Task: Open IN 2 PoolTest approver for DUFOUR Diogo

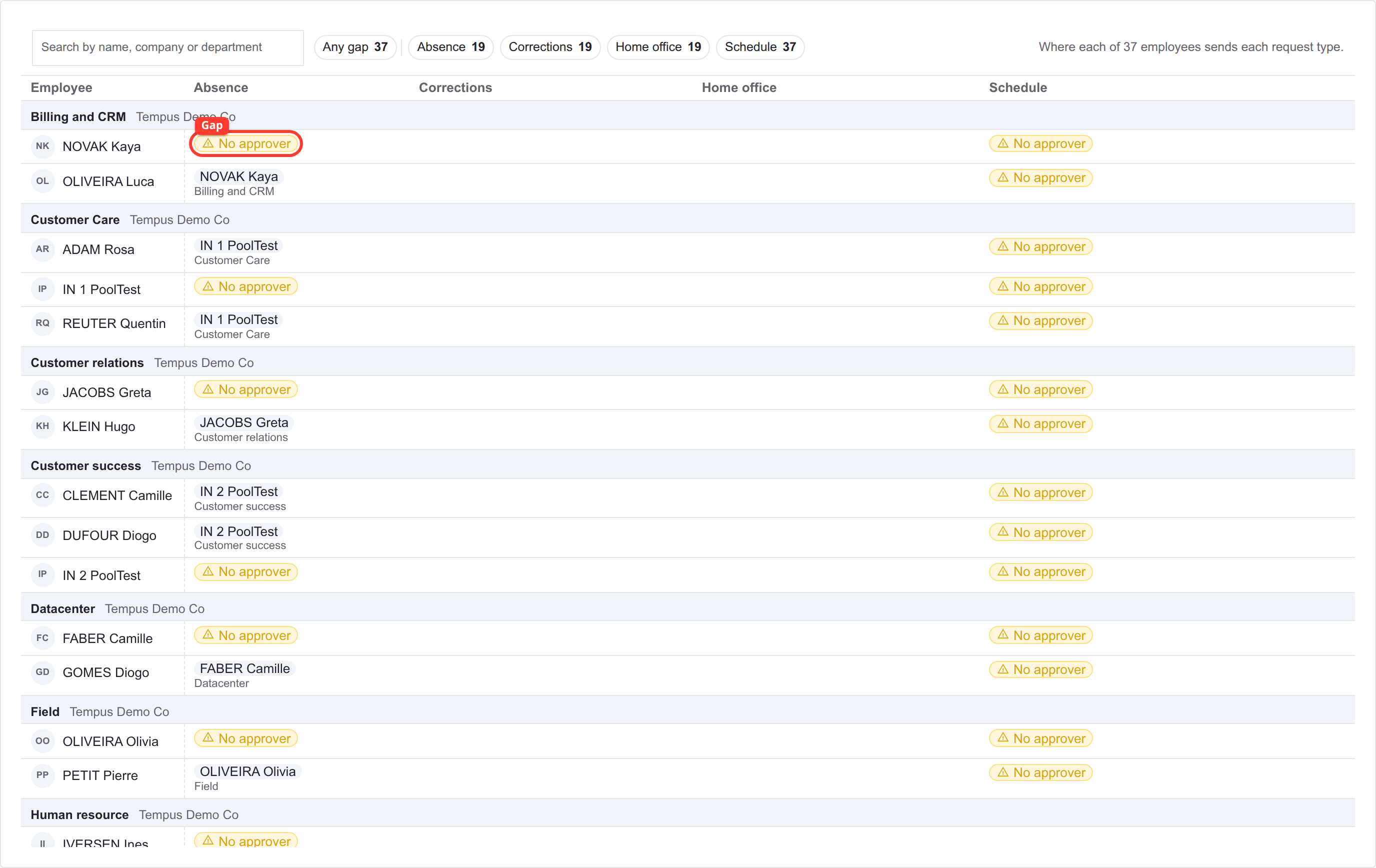Action: click(x=239, y=531)
